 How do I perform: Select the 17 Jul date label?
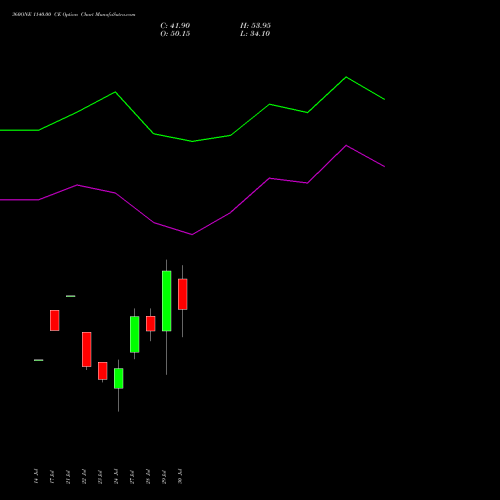click(52, 476)
